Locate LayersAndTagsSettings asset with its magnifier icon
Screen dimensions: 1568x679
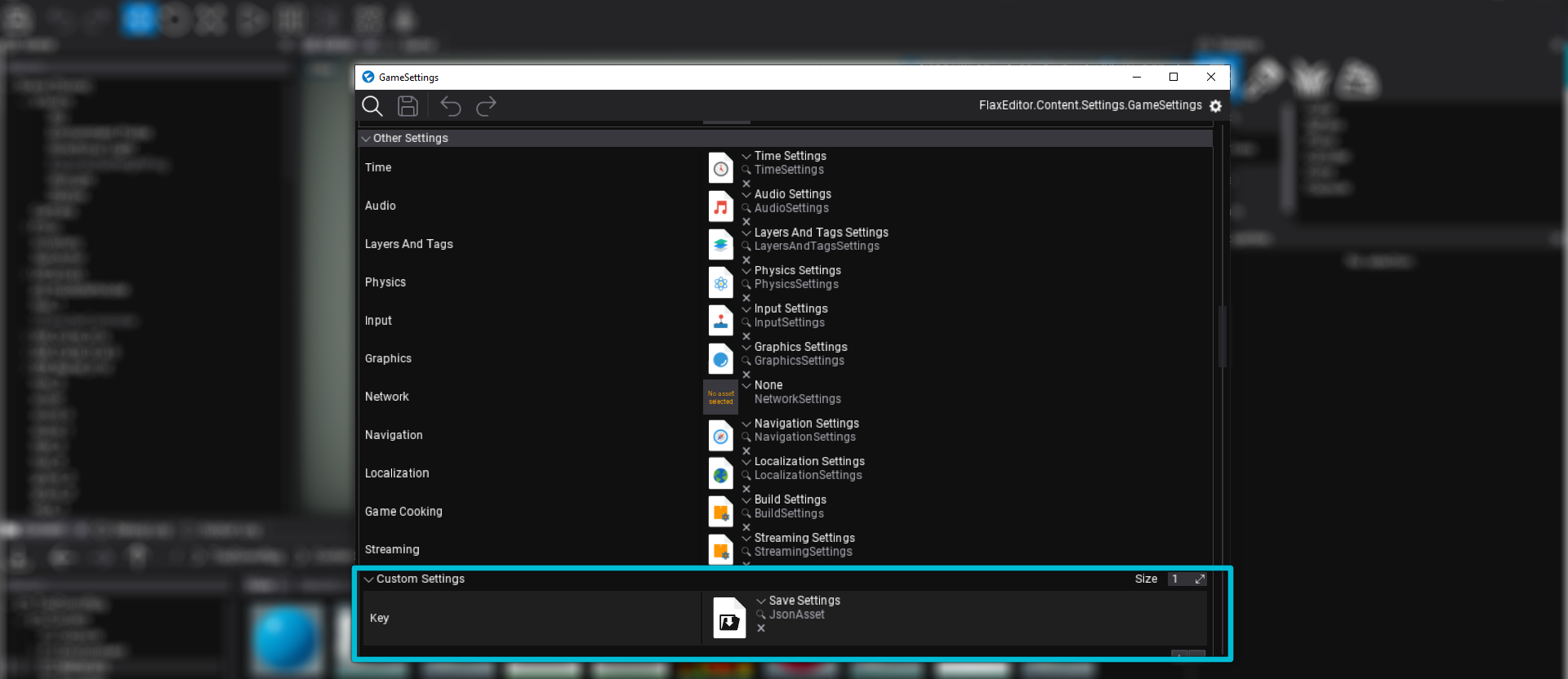[x=746, y=246]
